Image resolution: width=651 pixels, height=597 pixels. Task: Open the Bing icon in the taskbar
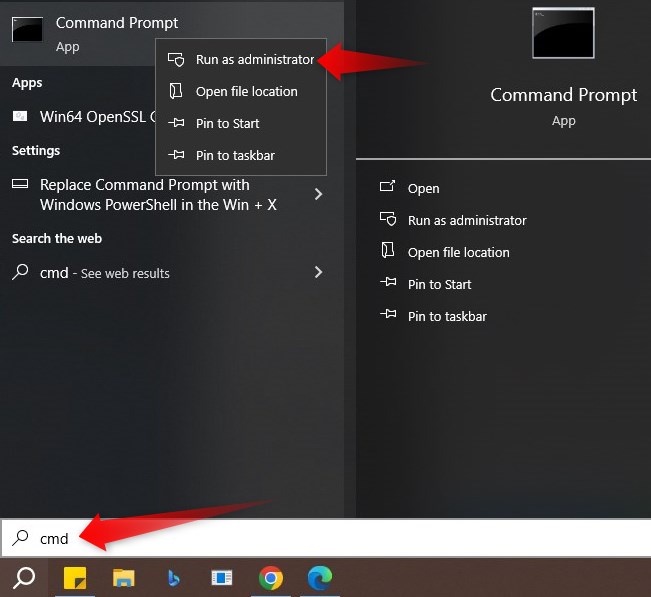173,578
